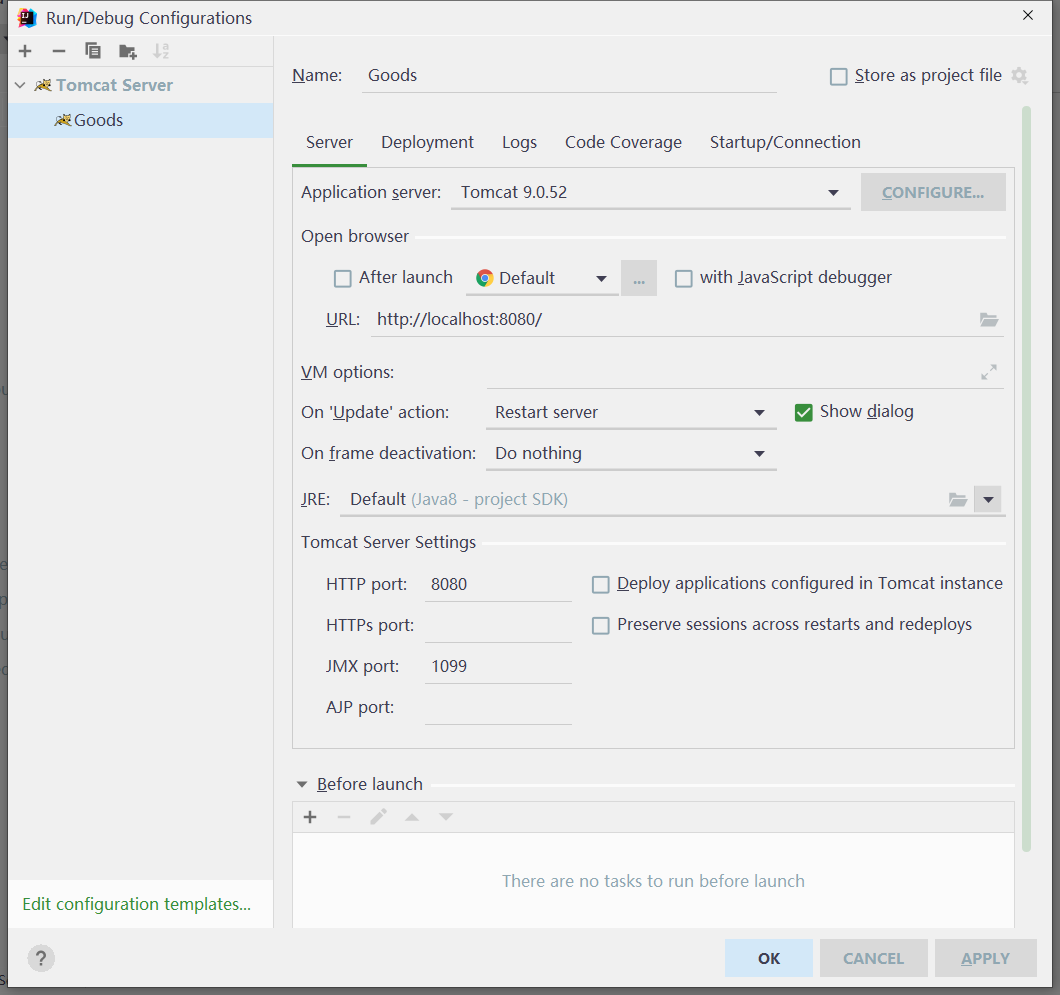Enable Preserve sessions across restarts and redeploys
The width and height of the screenshot is (1060, 995).
(x=600, y=626)
